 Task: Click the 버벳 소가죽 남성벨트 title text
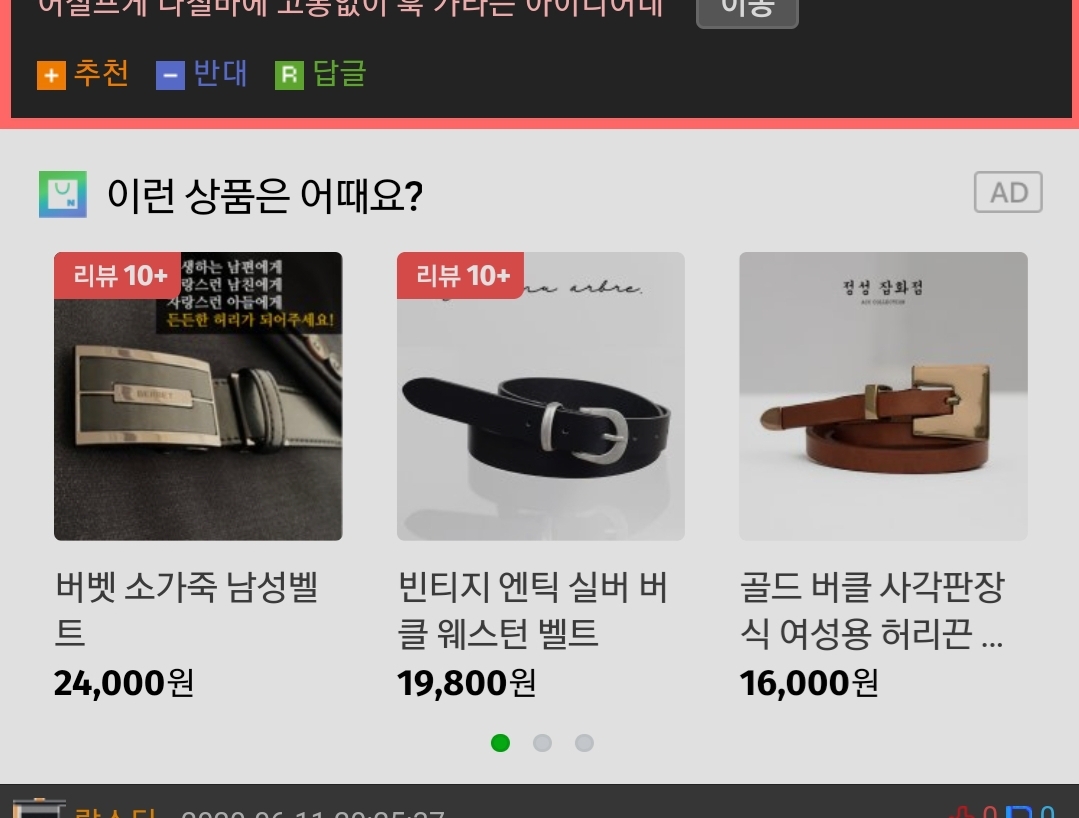[x=186, y=610]
